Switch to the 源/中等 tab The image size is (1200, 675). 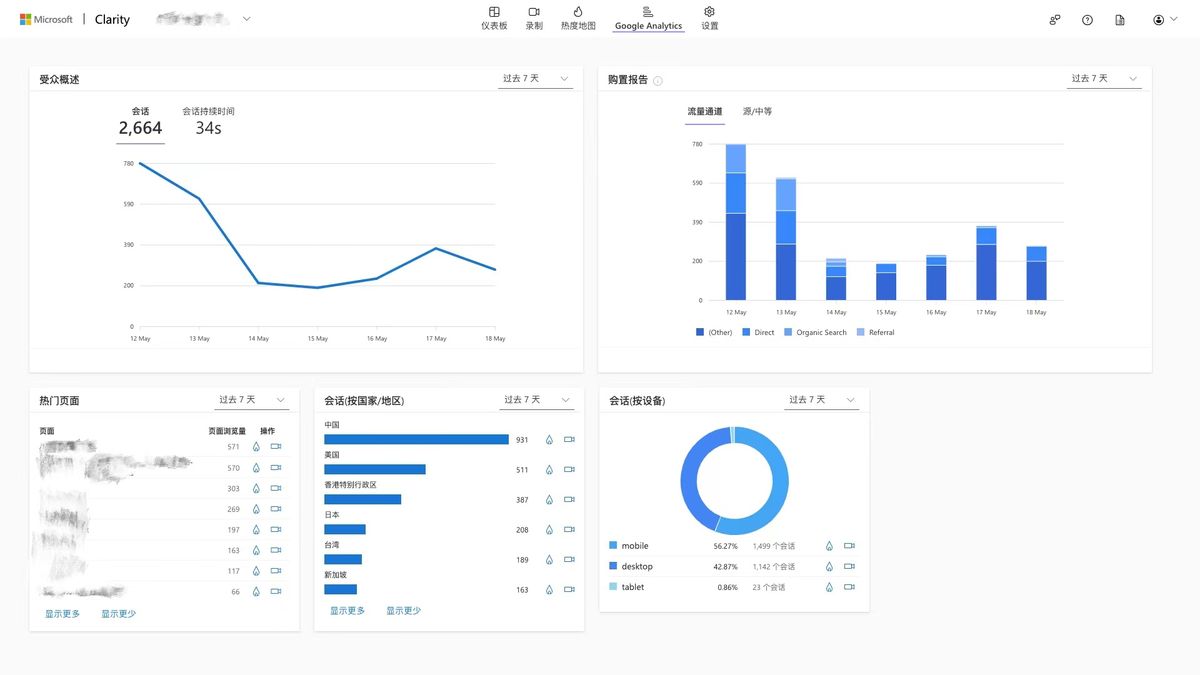[757, 112]
